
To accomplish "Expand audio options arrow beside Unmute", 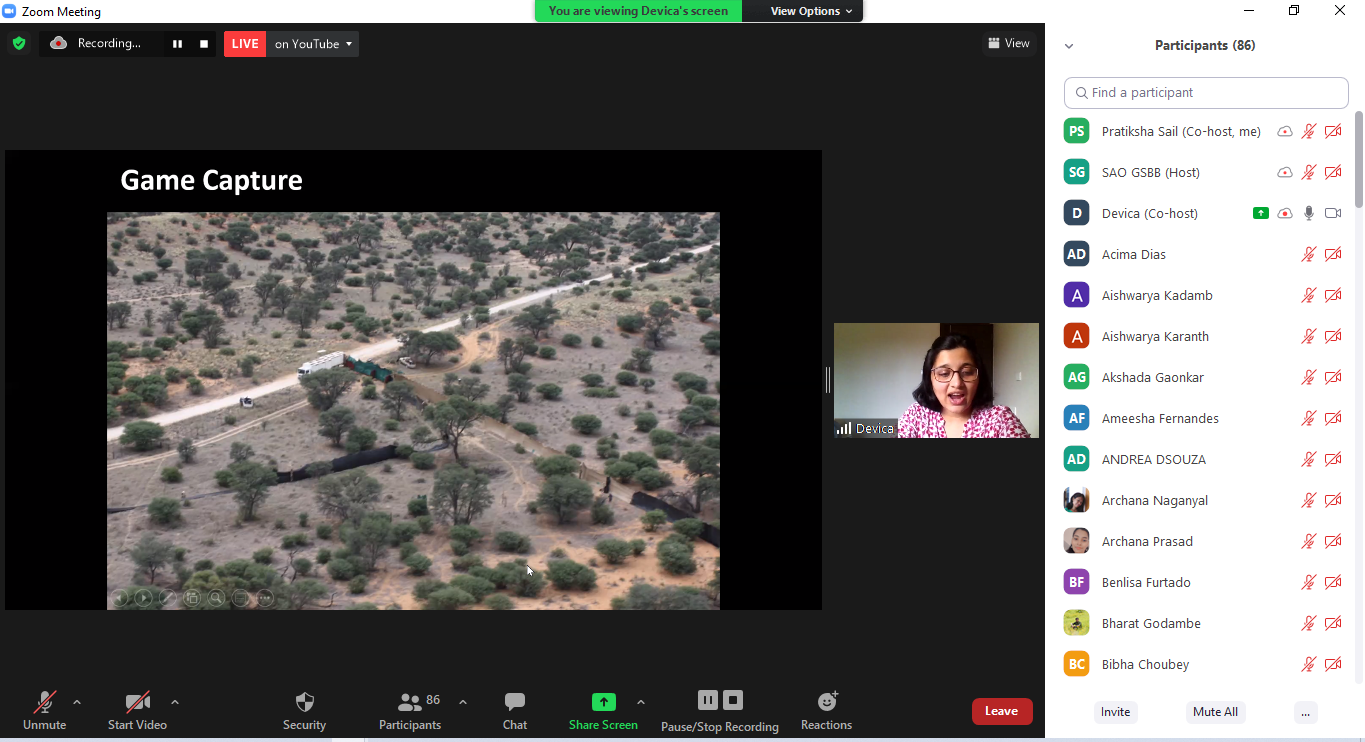I will [77, 702].
